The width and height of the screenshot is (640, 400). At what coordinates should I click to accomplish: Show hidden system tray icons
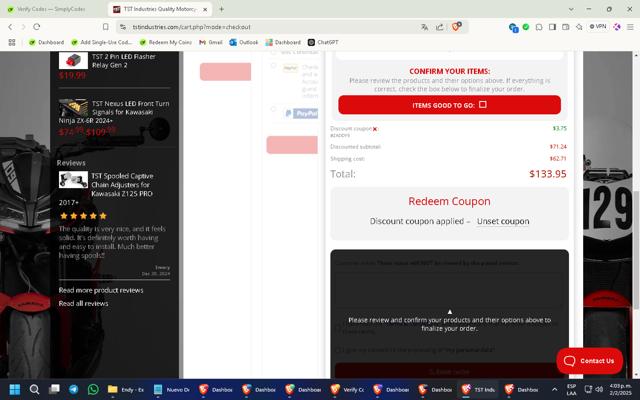(554, 389)
